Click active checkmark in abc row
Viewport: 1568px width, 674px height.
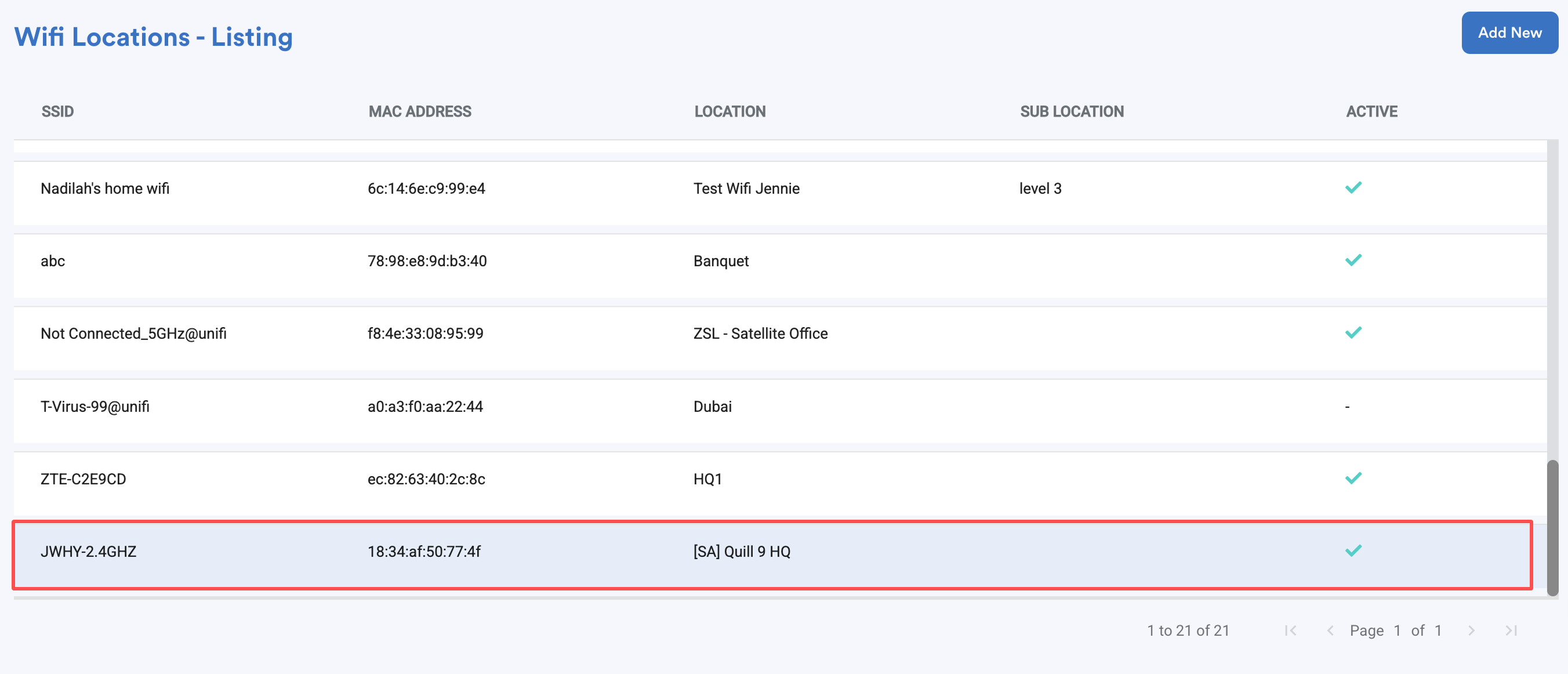click(1352, 260)
